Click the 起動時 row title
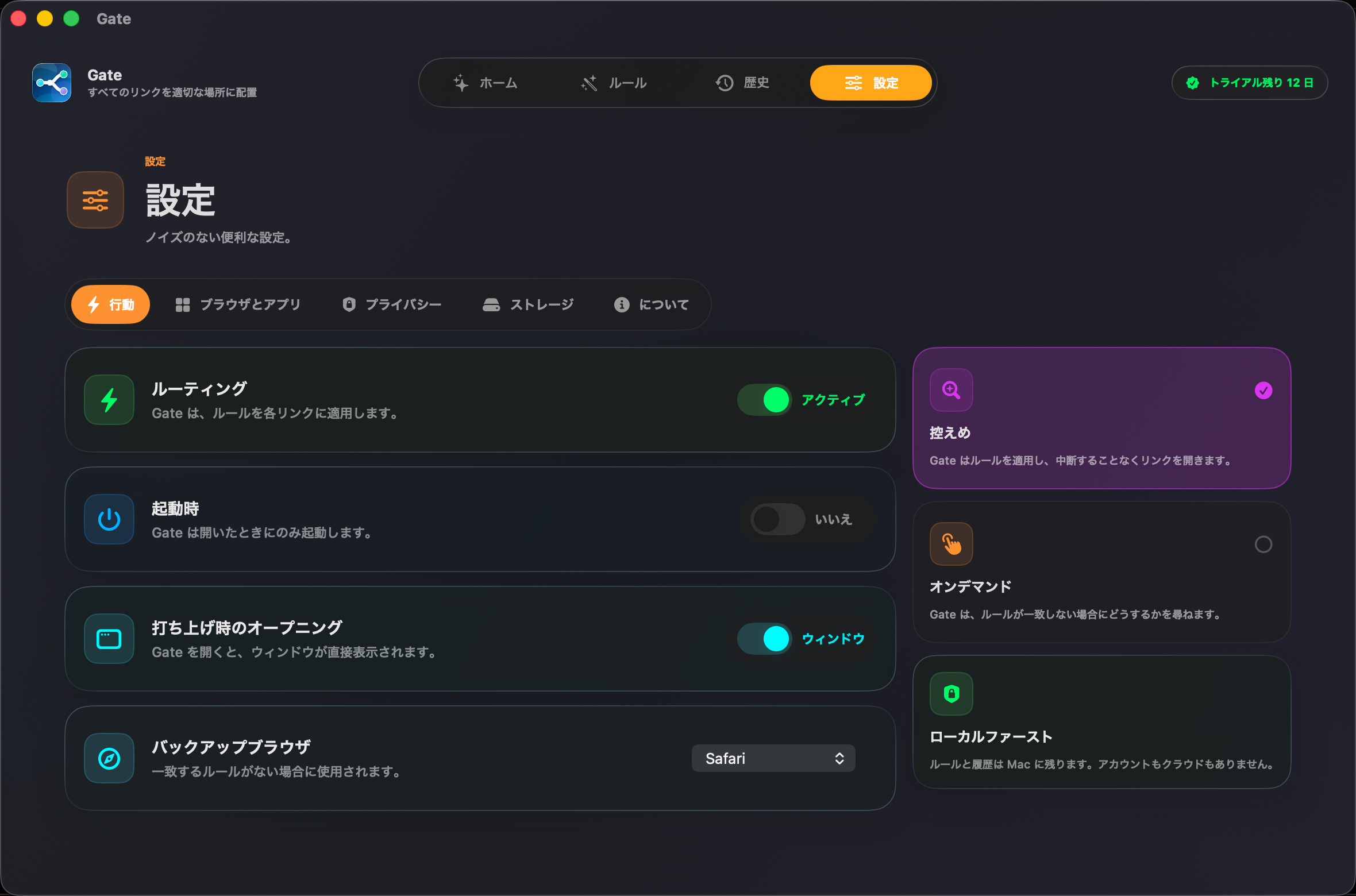 (x=175, y=508)
